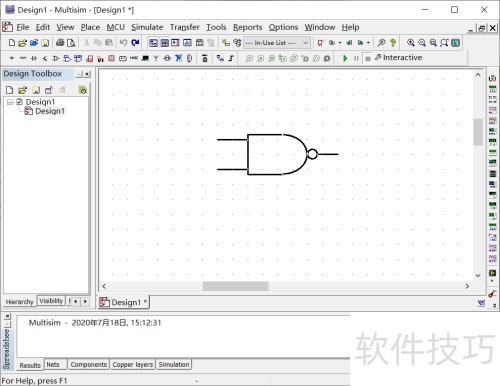Viewport: 500px width, 386px height.
Task: Open the Place menu
Action: coord(90,27)
